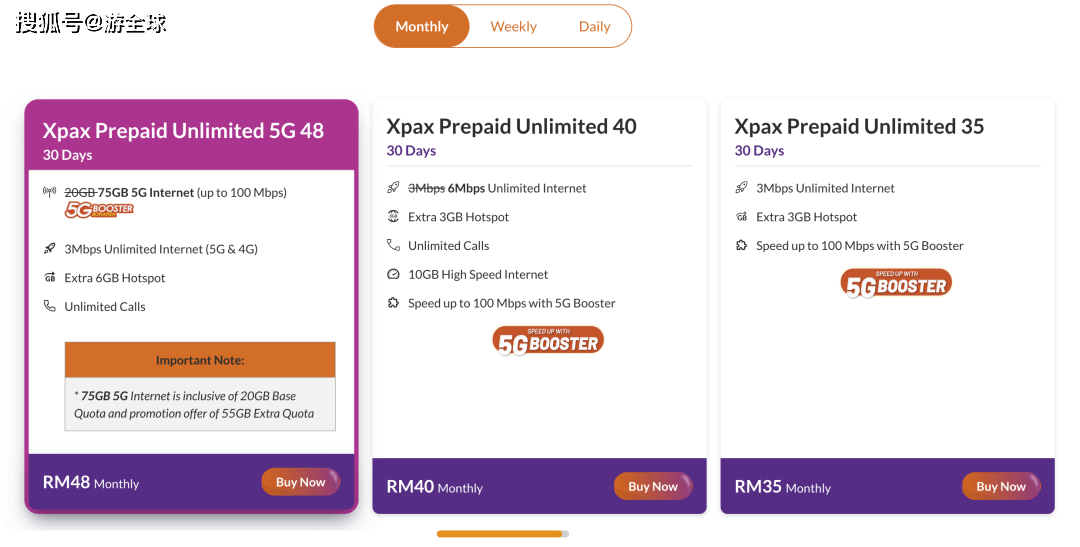Click the Extra 6GB Hotspot icon
Screen dimensions: 1080x547
50,278
